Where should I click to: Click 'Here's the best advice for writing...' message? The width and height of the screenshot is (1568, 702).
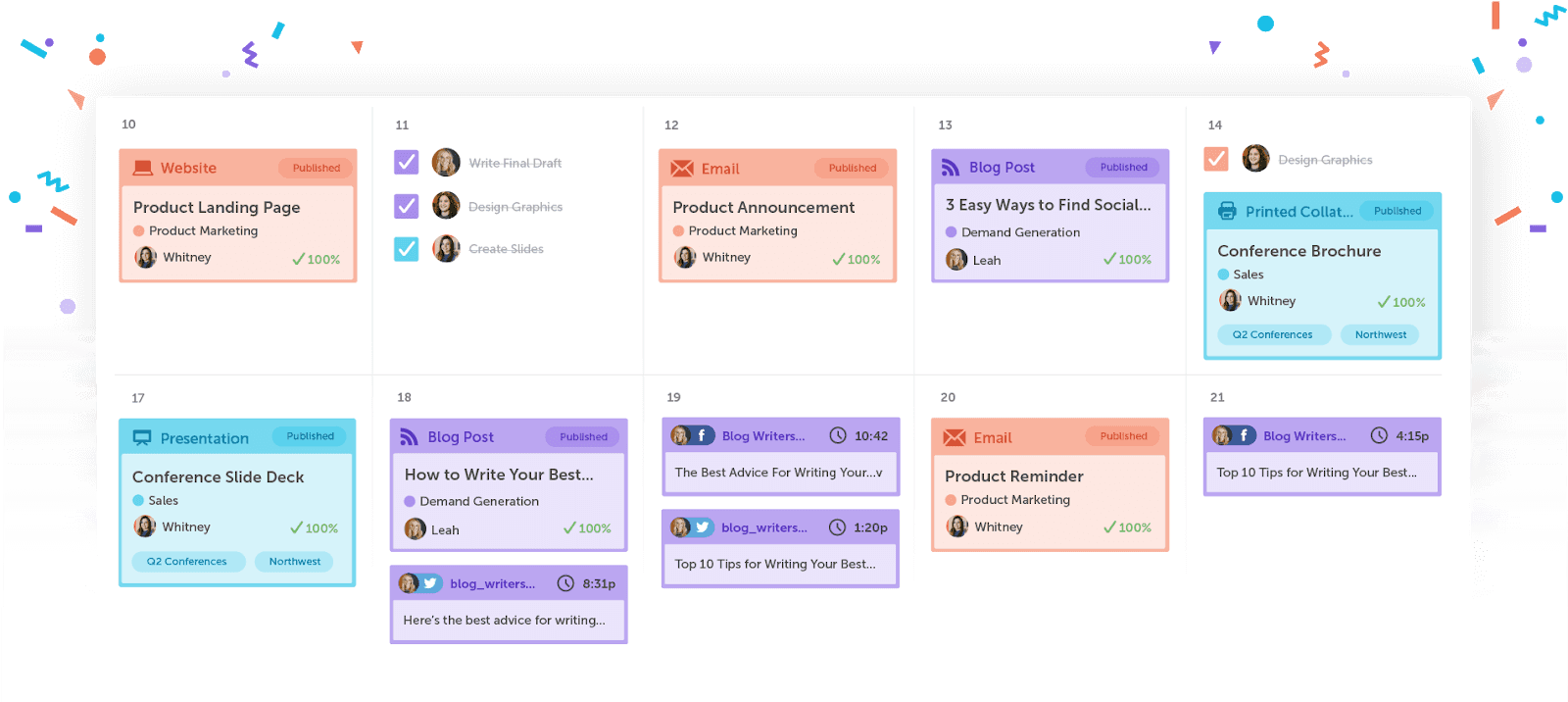point(505,621)
